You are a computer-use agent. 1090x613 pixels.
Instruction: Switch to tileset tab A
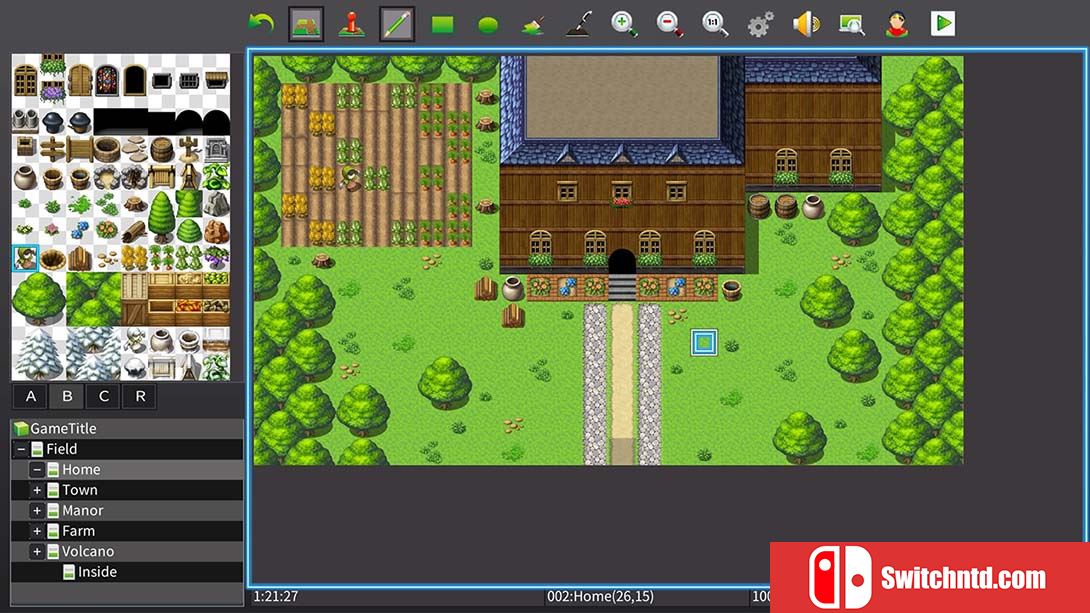(x=31, y=396)
